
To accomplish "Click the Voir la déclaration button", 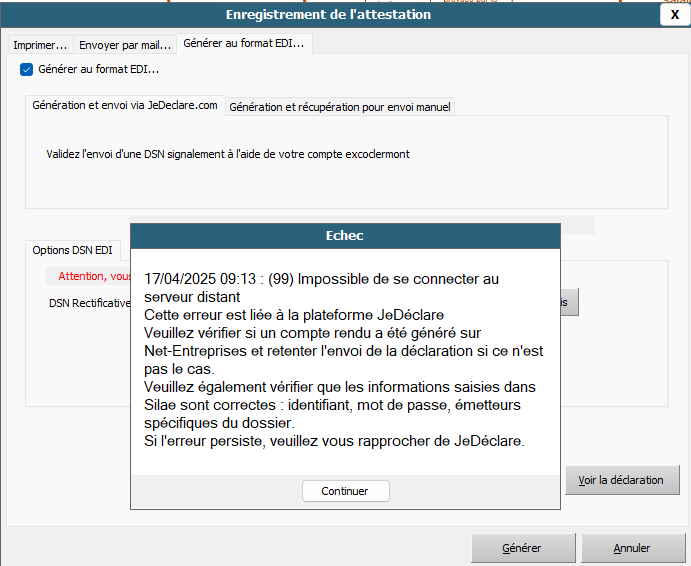I will point(622,480).
